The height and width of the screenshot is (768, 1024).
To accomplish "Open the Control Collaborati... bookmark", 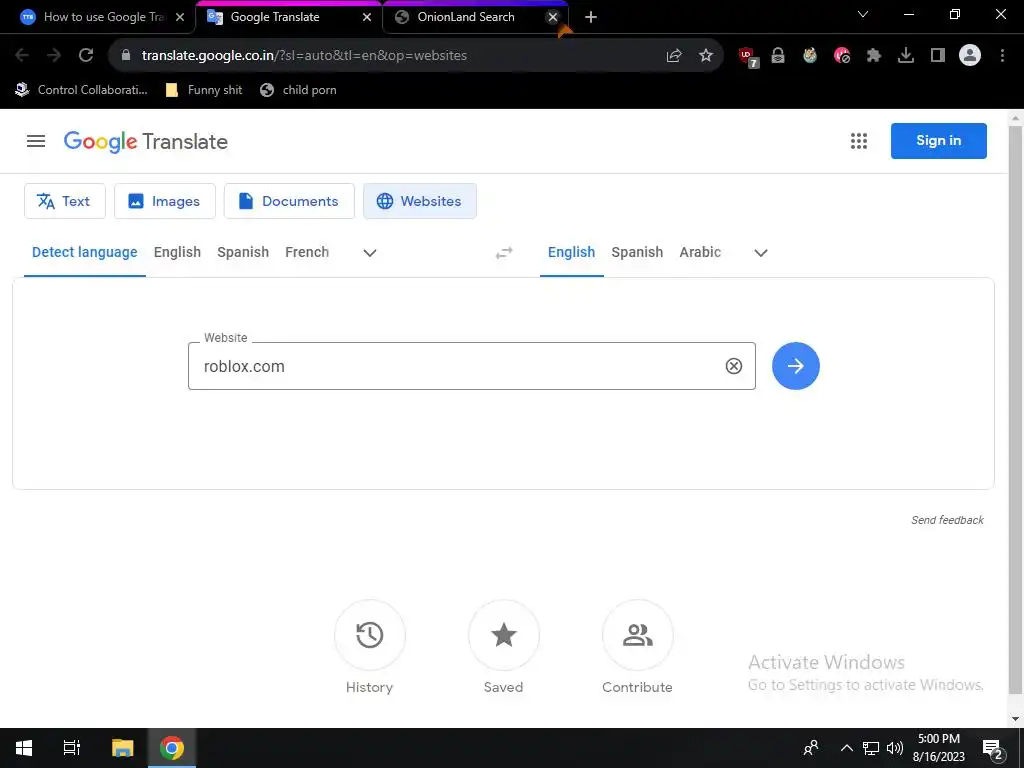I will [82, 90].
